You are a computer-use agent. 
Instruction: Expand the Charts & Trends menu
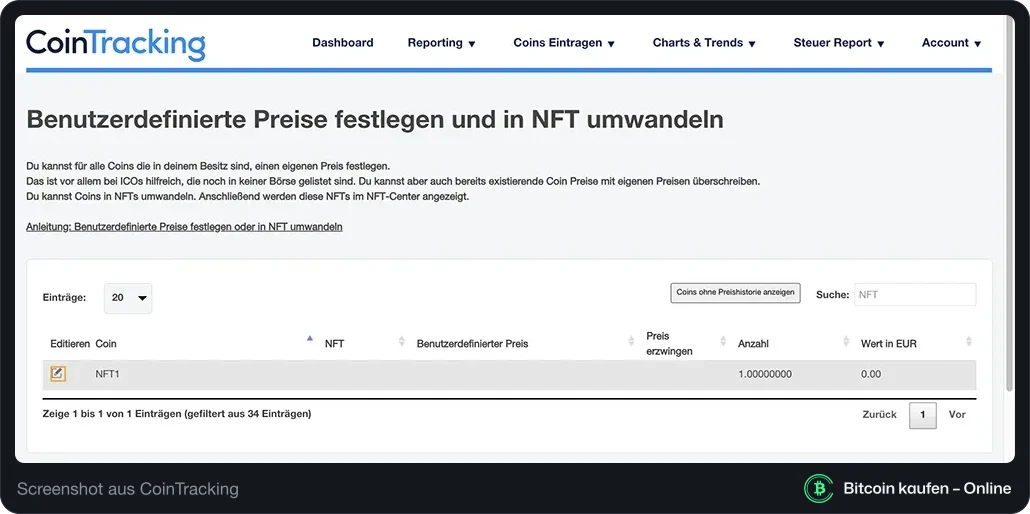coord(704,43)
